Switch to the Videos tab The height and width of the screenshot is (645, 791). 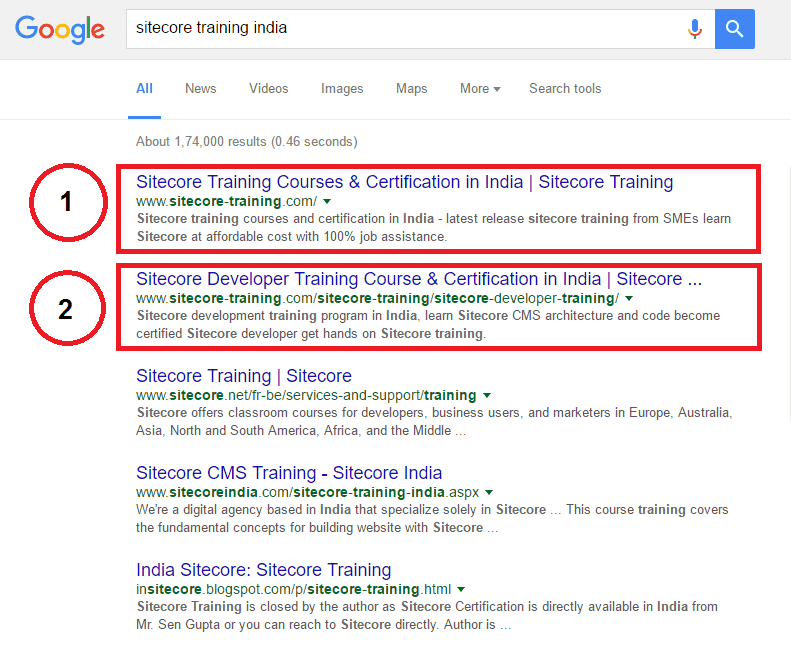pyautogui.click(x=268, y=89)
